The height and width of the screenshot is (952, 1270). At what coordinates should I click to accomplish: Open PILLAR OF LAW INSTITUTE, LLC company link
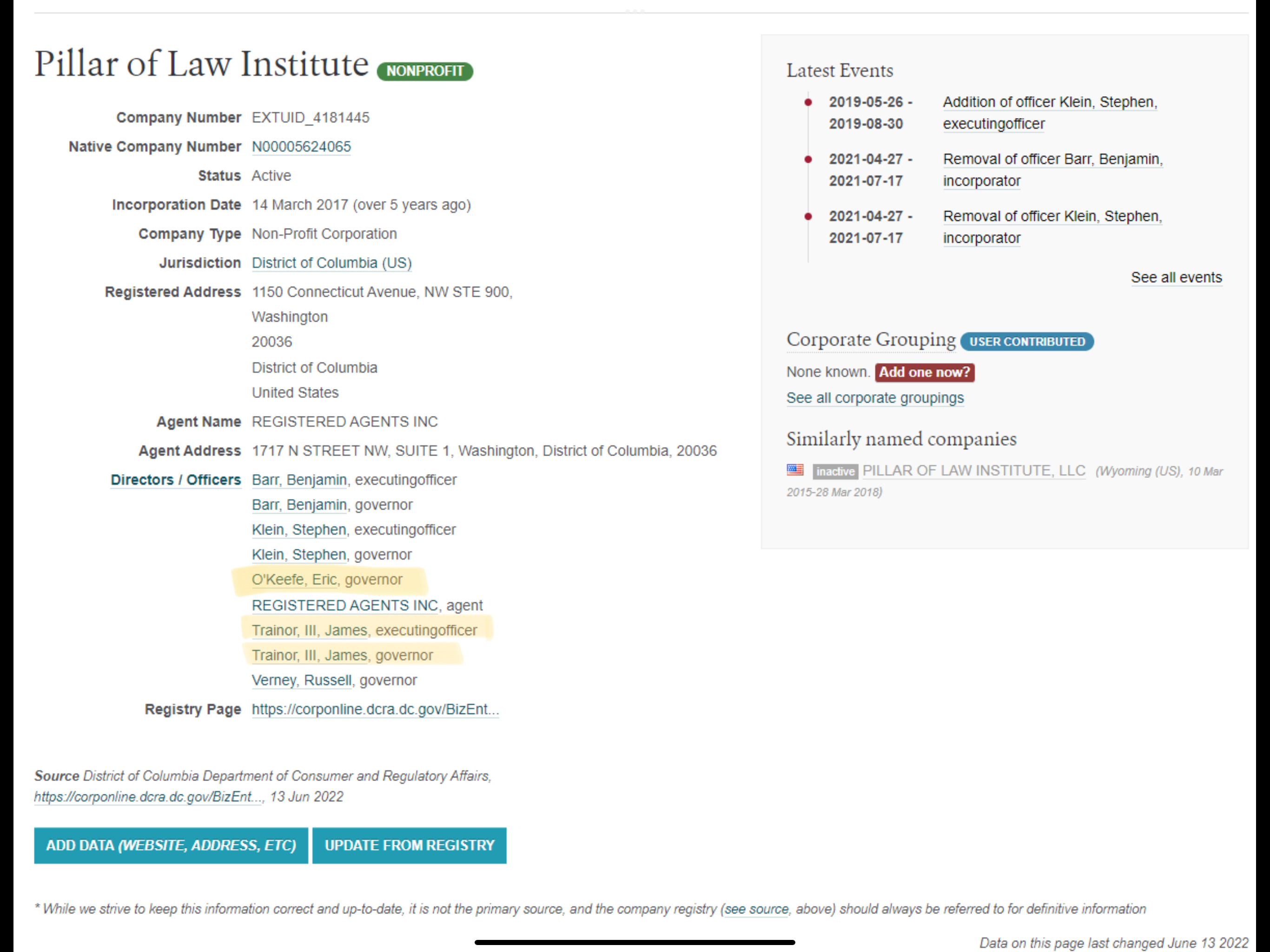coord(974,471)
